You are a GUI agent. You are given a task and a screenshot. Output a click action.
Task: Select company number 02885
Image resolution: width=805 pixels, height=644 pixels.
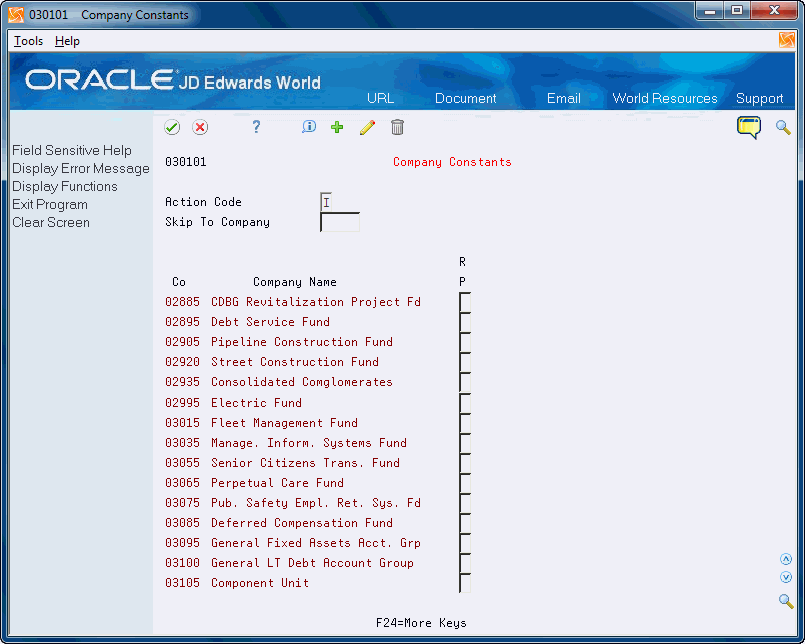tap(182, 302)
